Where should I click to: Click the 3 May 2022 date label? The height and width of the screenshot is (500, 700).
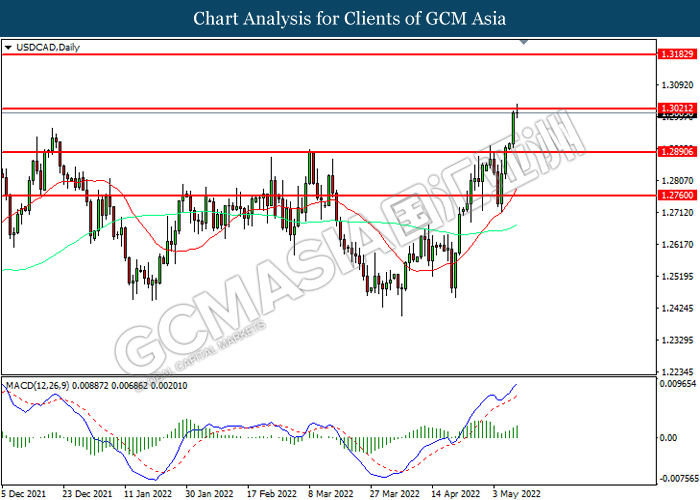pos(517,494)
